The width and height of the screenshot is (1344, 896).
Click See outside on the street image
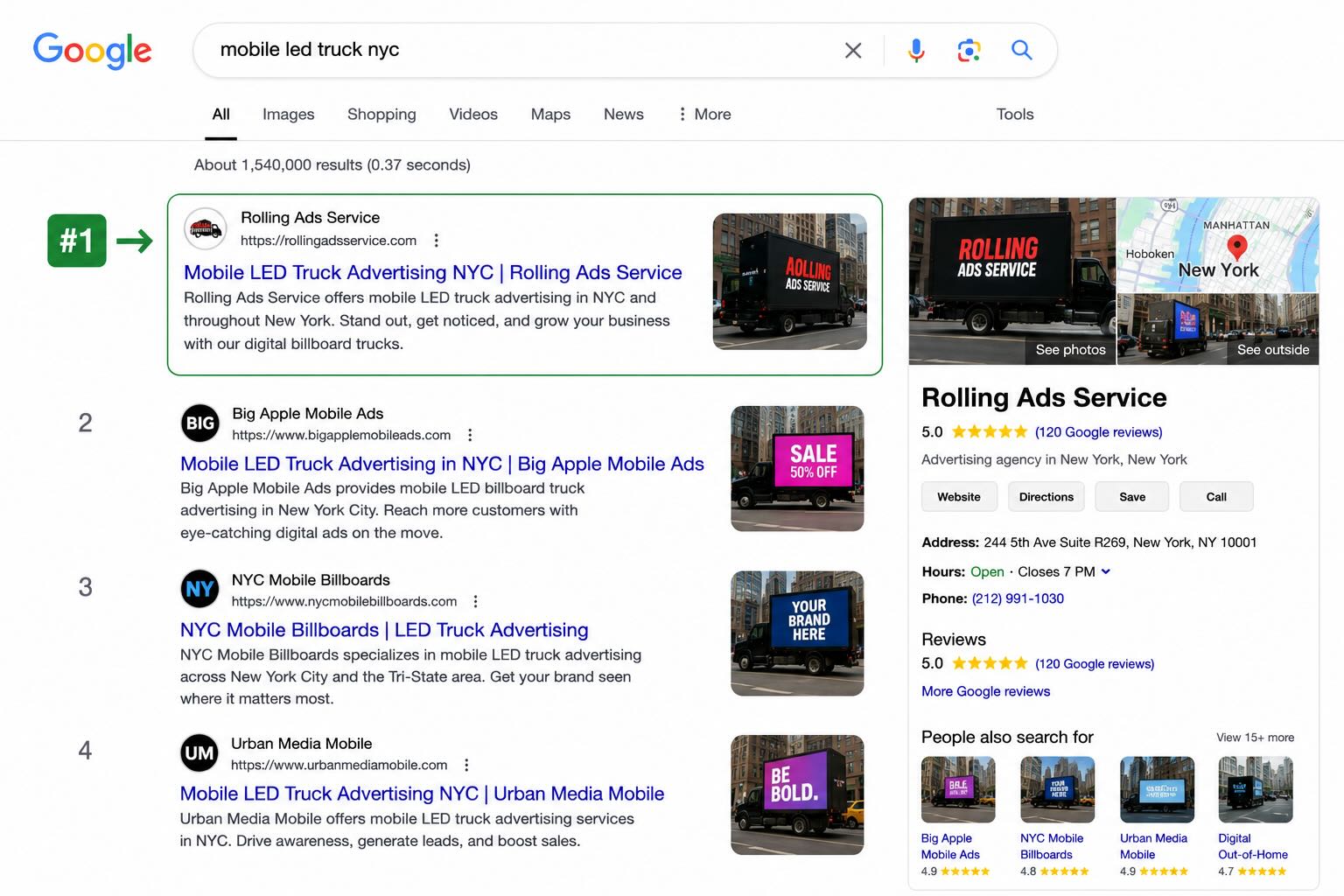[1273, 350]
